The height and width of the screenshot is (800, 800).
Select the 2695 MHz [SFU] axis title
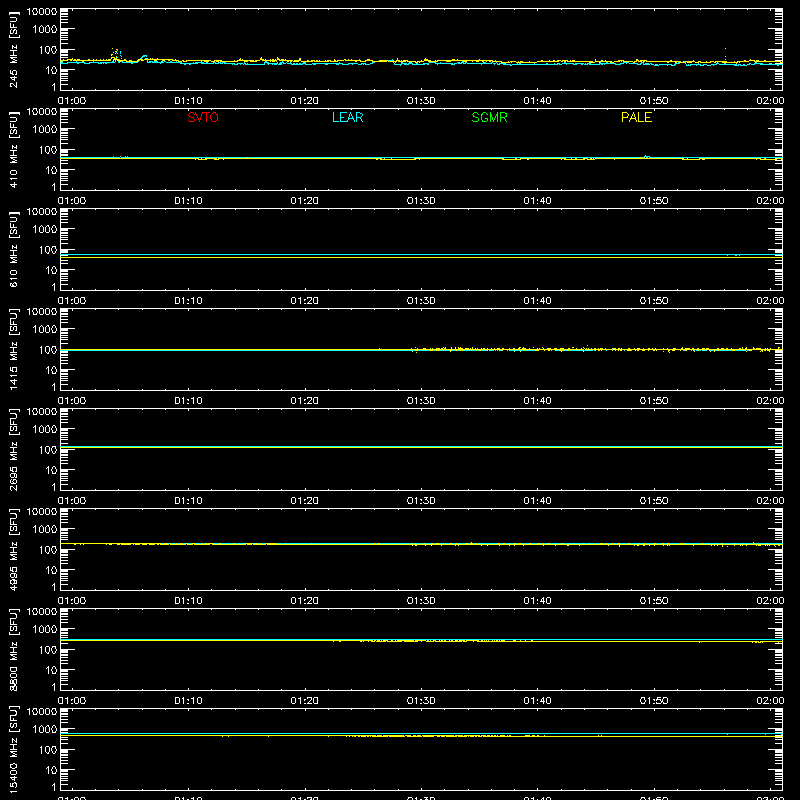point(13,449)
